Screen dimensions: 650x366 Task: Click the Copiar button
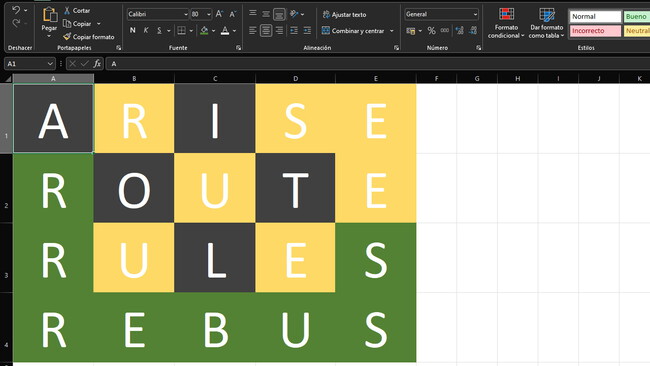pyautogui.click(x=77, y=24)
